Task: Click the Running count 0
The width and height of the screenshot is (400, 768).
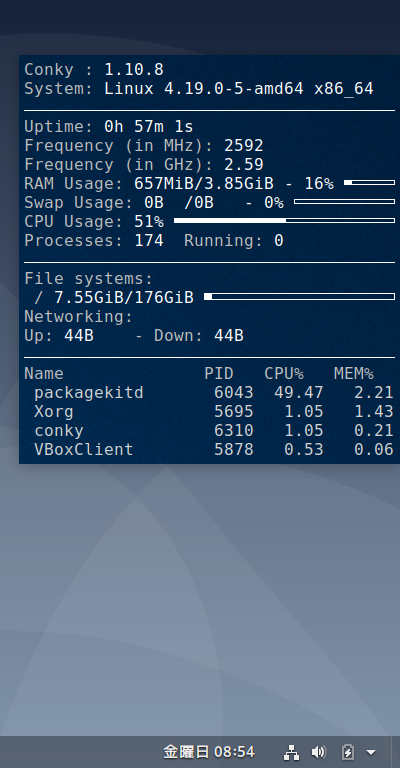Action: pyautogui.click(x=279, y=241)
